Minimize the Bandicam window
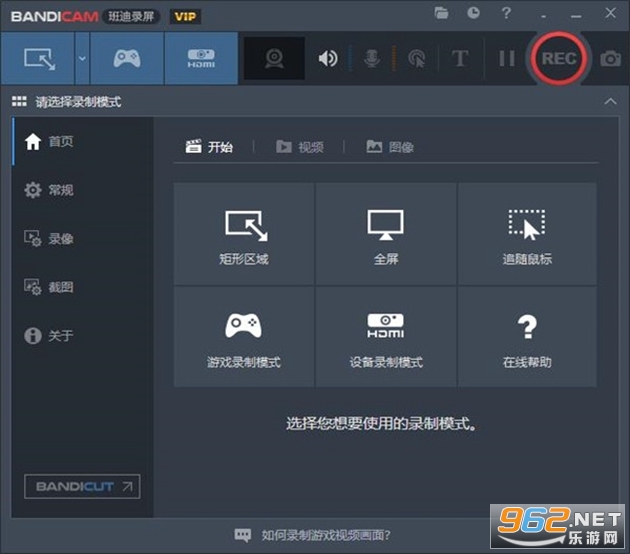 click(x=576, y=16)
